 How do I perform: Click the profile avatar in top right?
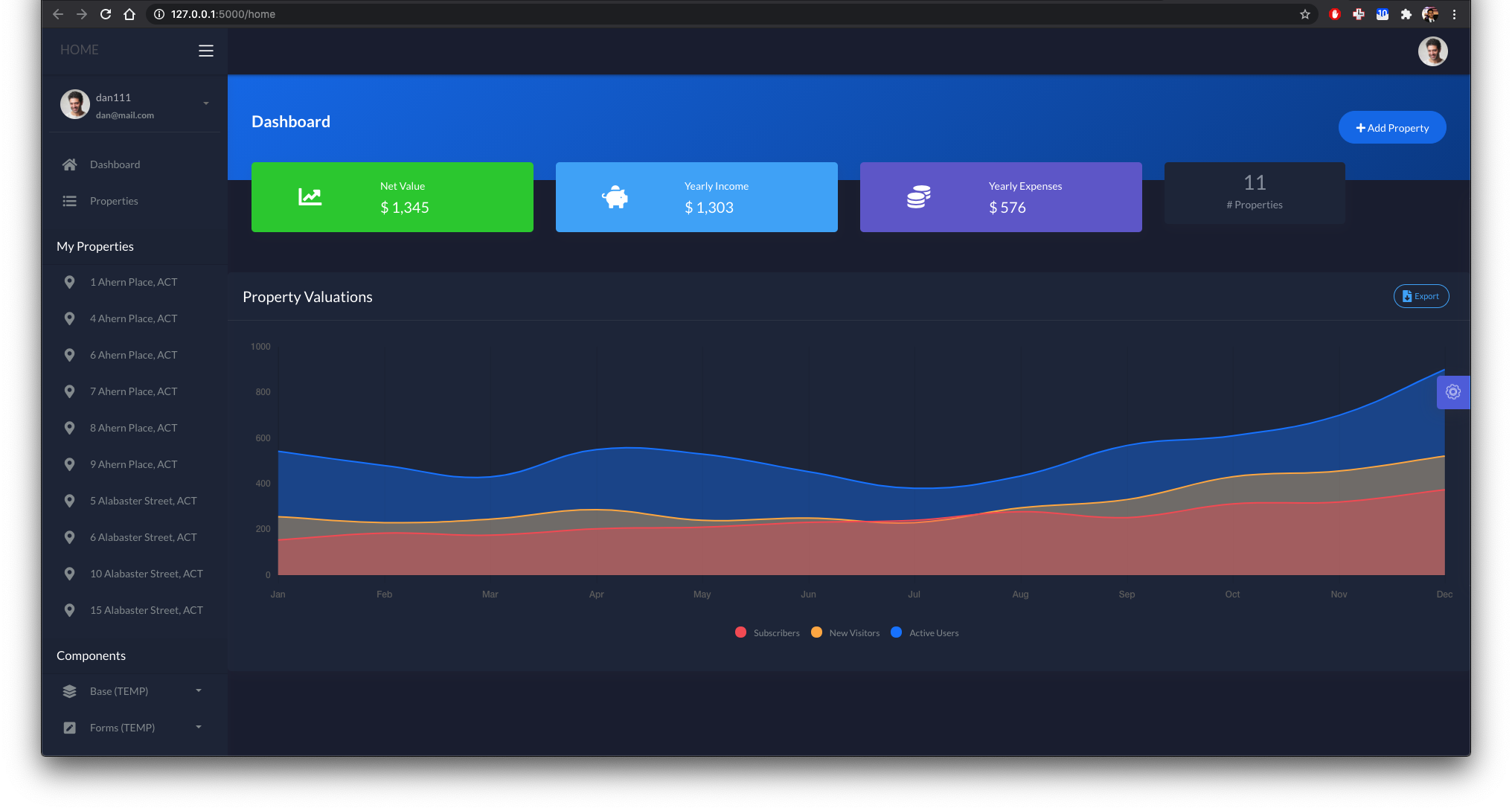click(x=1432, y=51)
